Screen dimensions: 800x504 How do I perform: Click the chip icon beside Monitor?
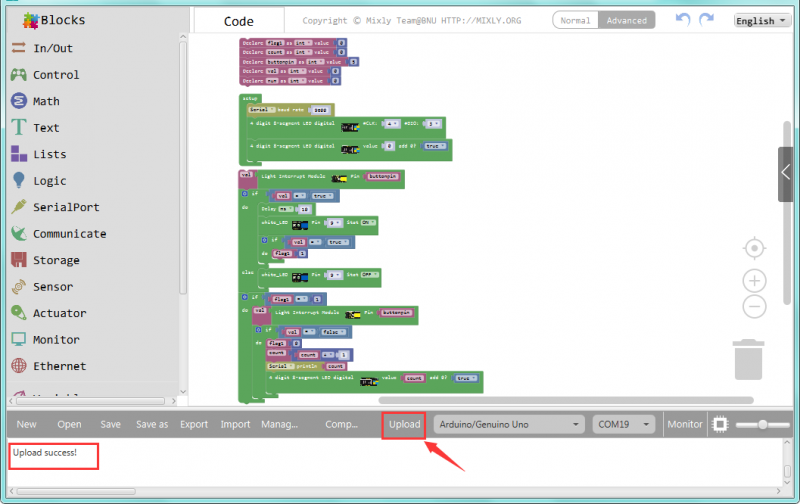pyautogui.click(x=720, y=424)
